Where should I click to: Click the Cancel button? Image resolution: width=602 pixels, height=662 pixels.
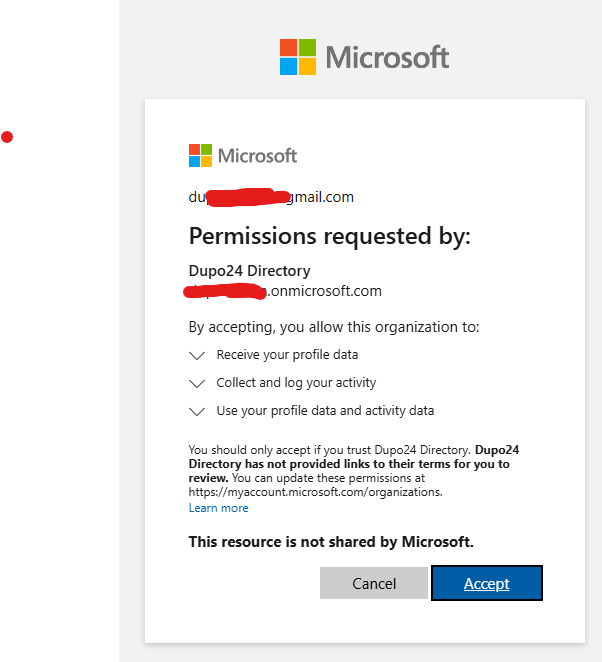374,583
